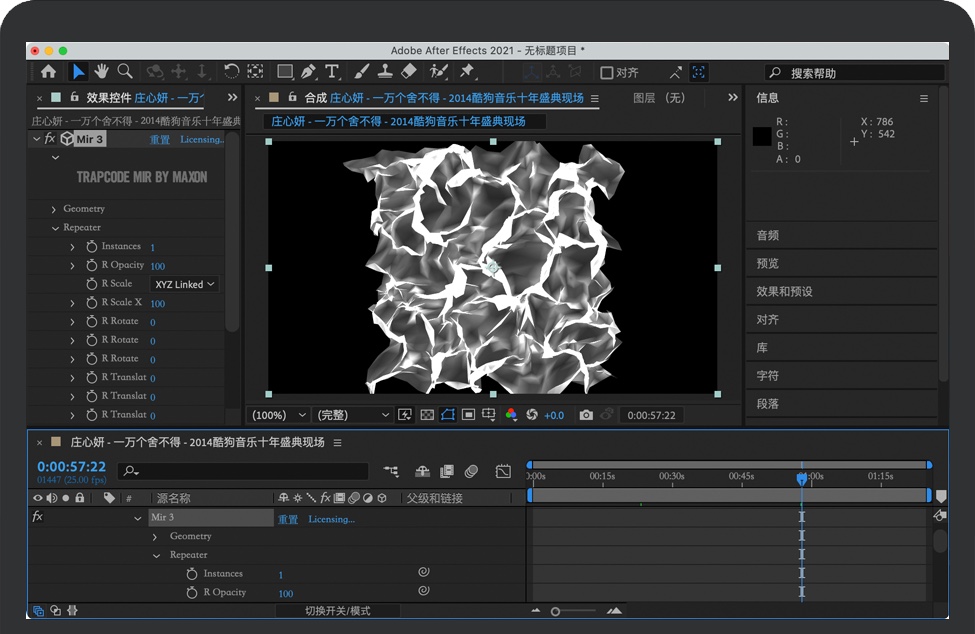975x634 pixels.
Task: Open the 字符 panel
Action: coord(767,376)
